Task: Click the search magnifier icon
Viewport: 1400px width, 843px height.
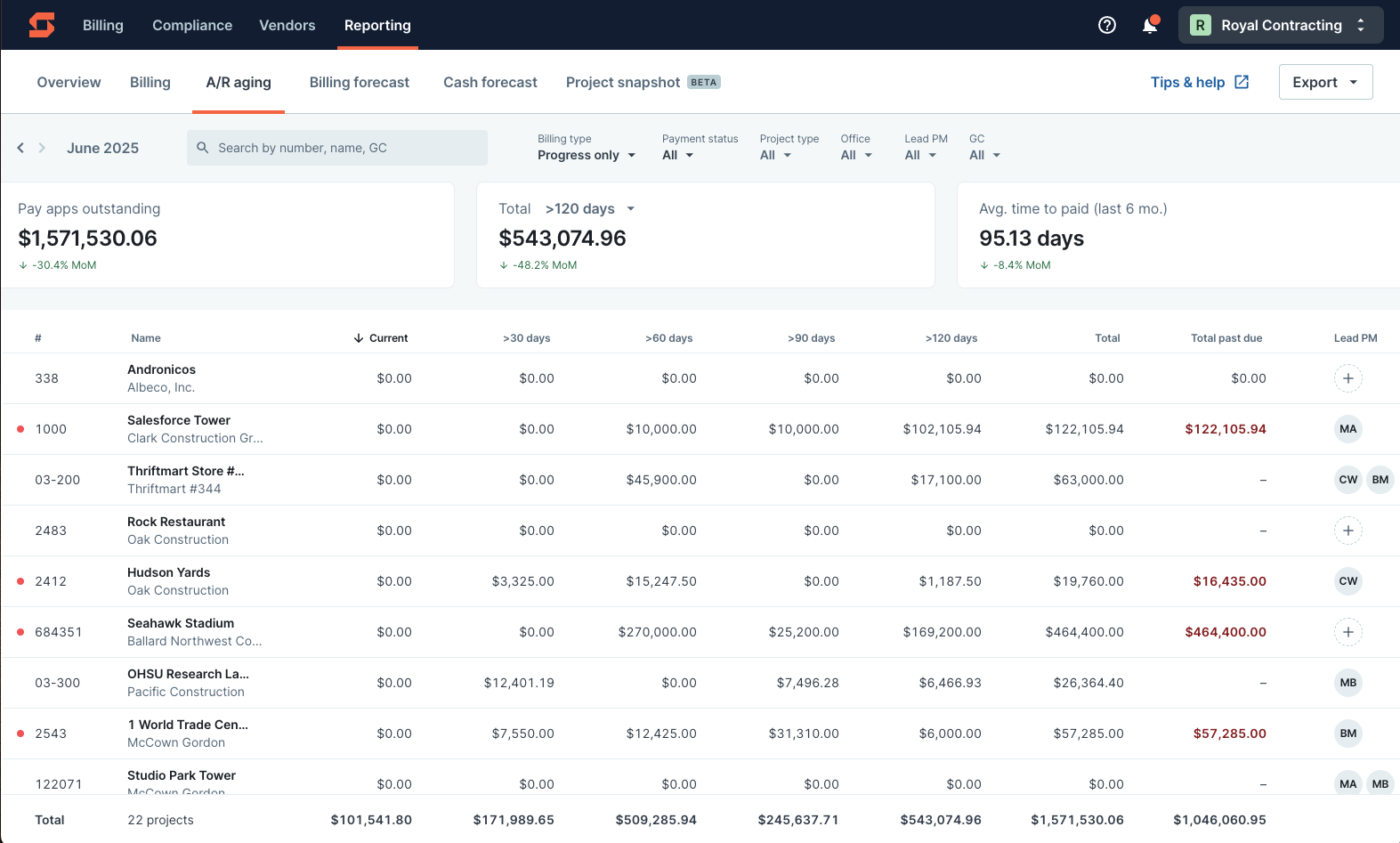Action: (203, 148)
